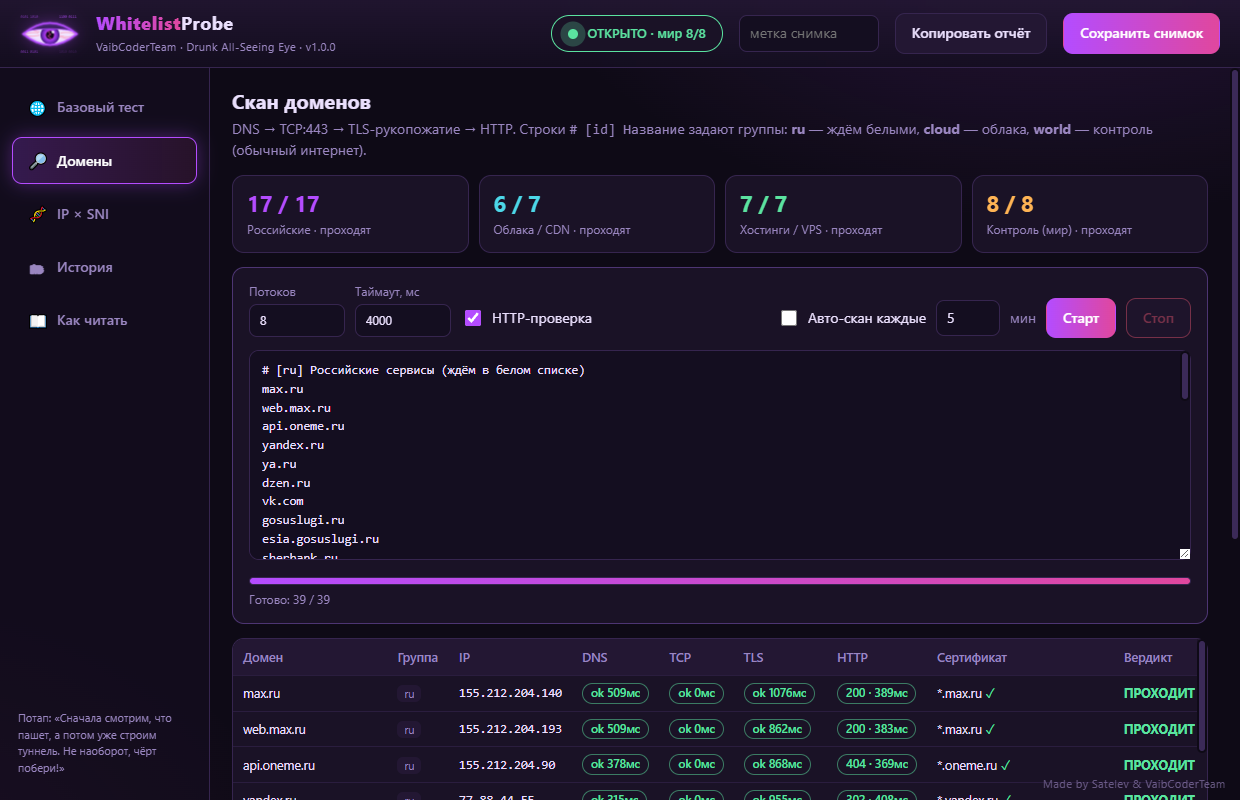Click the ОТКРЫТО · мир 8/8 status badge
The width and height of the screenshot is (1240, 800).
coord(637,34)
